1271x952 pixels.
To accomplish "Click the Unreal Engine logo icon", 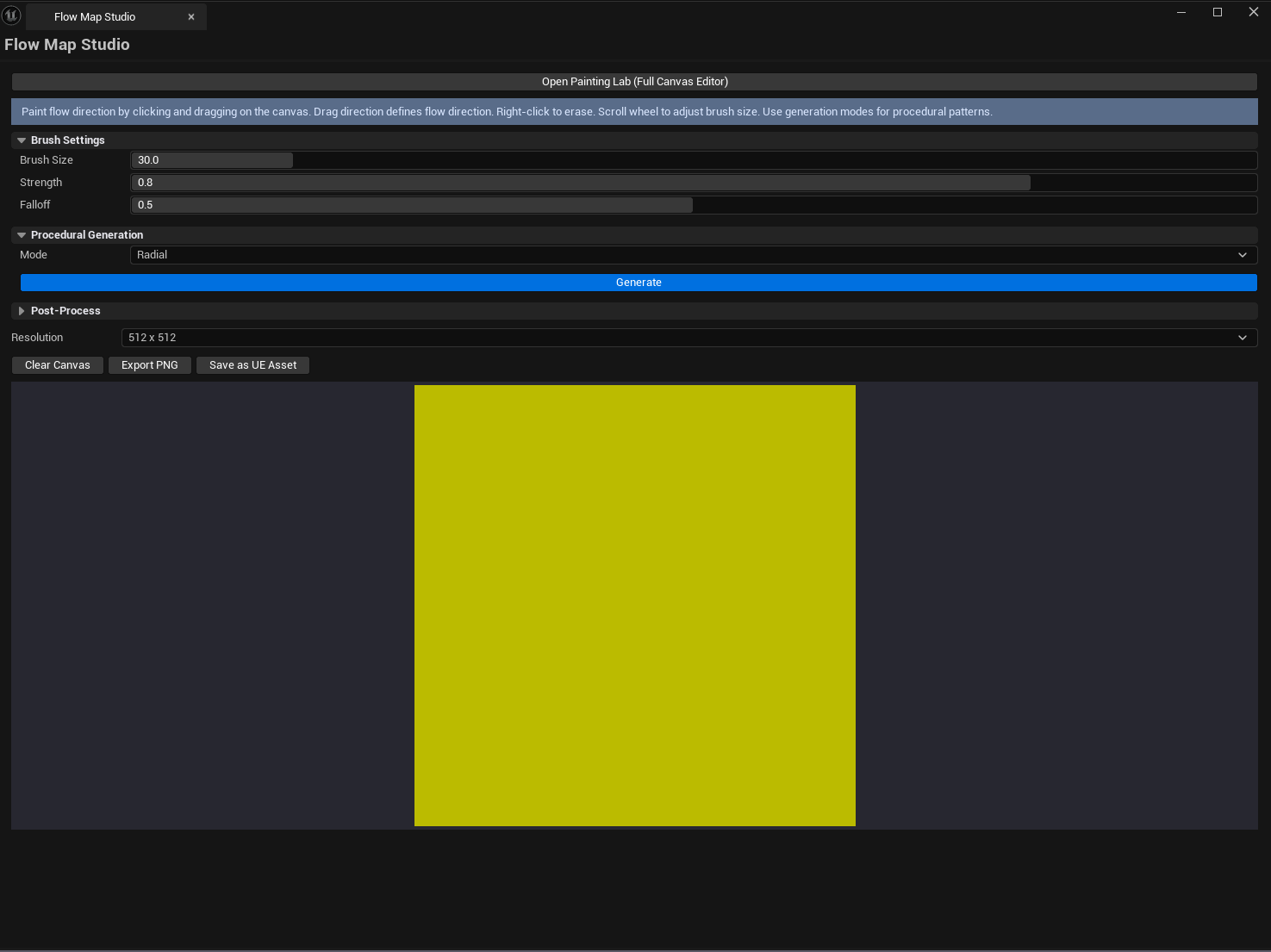I will (x=11, y=16).
